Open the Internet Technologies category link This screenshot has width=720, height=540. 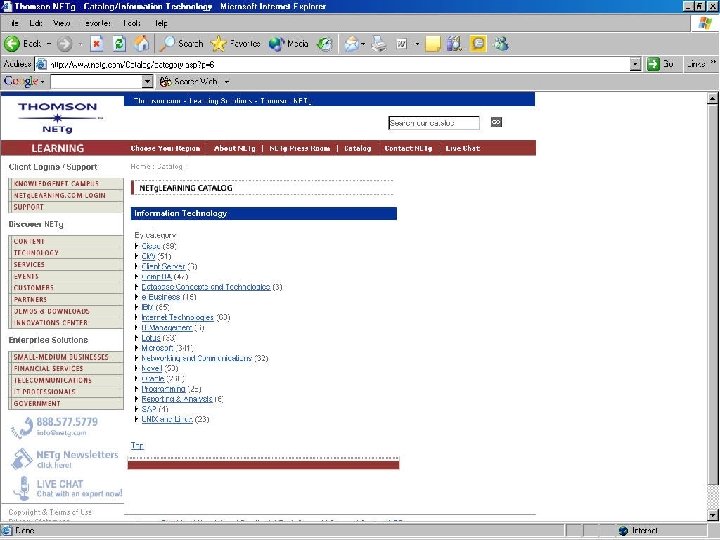point(177,317)
